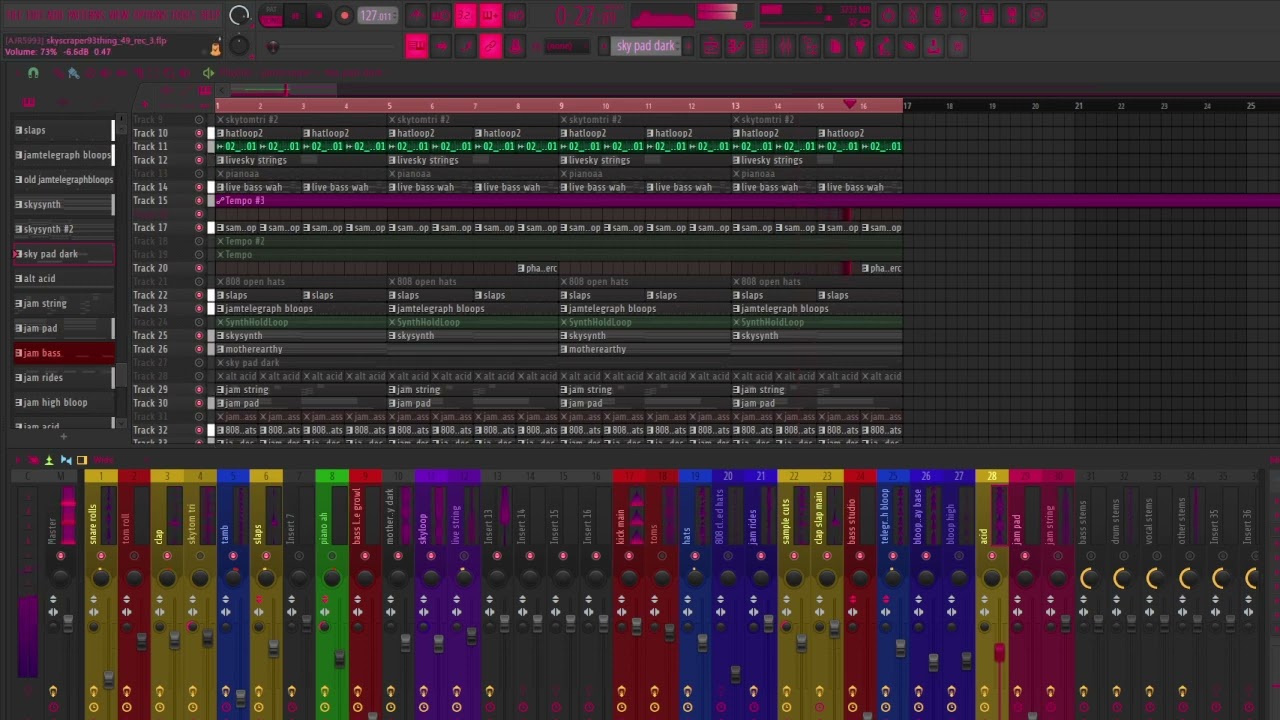The height and width of the screenshot is (720, 1280).
Task: Open the ADD menu
Action: coord(56,15)
